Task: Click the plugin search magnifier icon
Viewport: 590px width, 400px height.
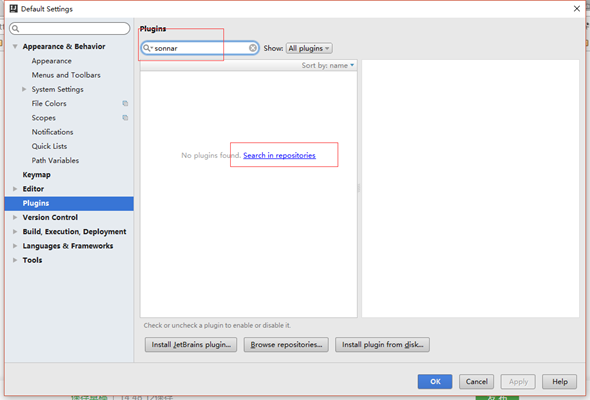Action: coord(147,48)
